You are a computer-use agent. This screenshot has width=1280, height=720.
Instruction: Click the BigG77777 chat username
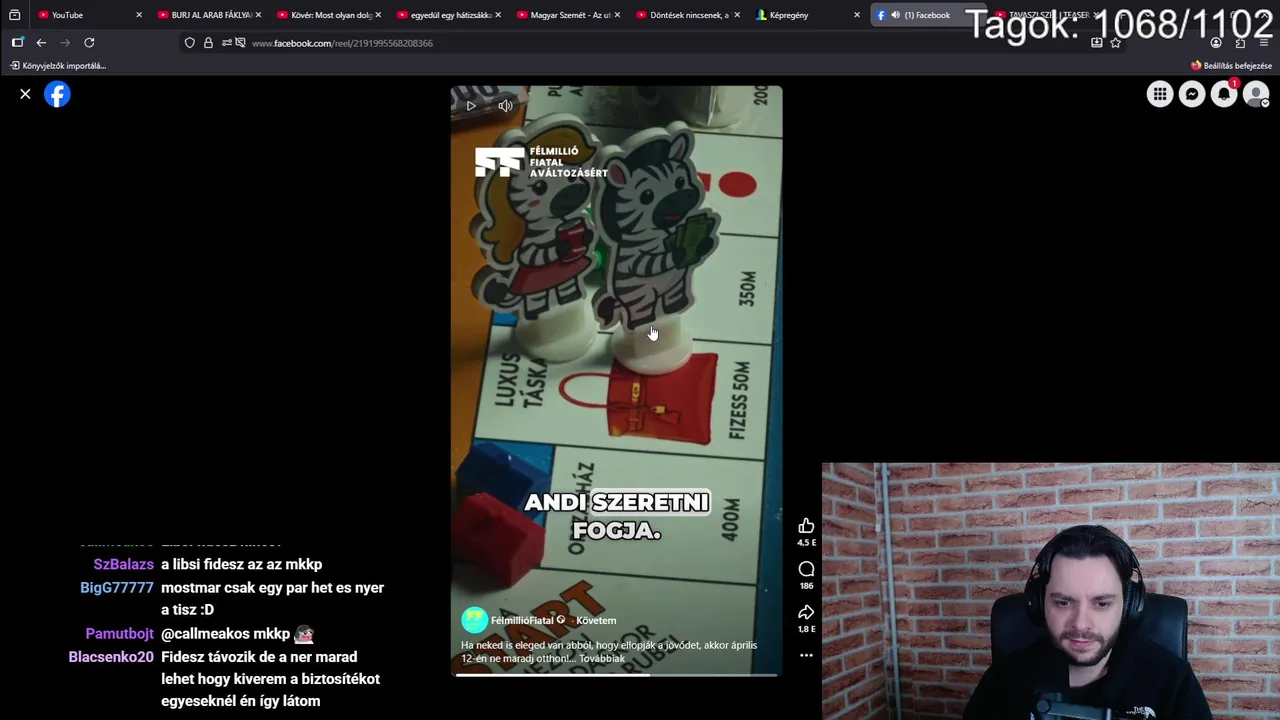tap(117, 587)
